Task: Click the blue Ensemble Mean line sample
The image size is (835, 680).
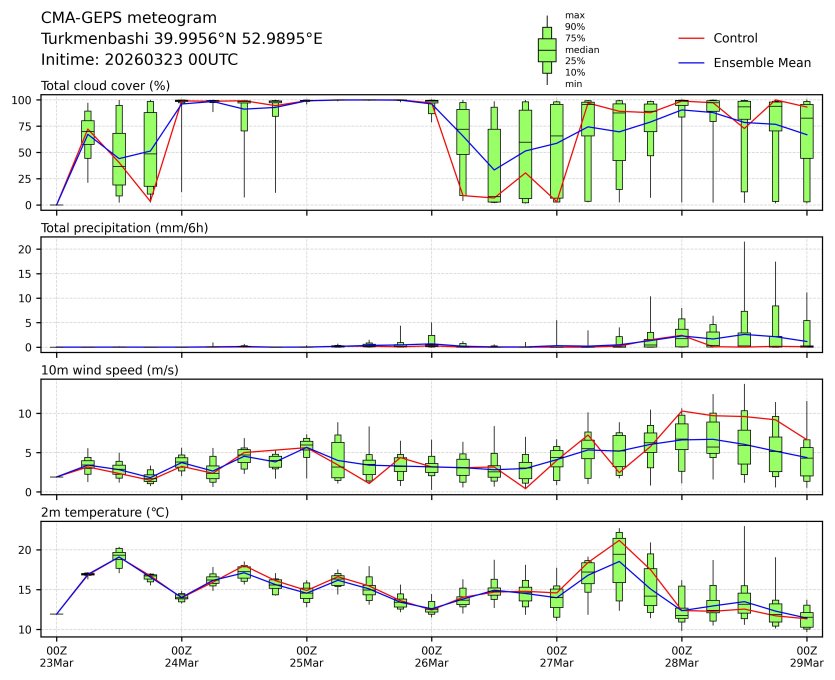Action: pyautogui.click(x=692, y=63)
